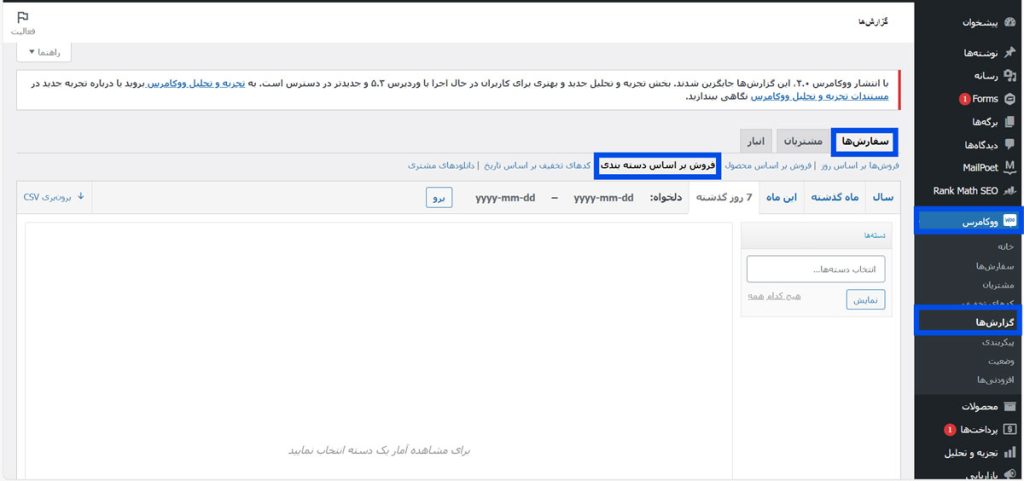1024x481 pixels.
Task: Open فروش بر اساس محصول report
Action: click(767, 166)
